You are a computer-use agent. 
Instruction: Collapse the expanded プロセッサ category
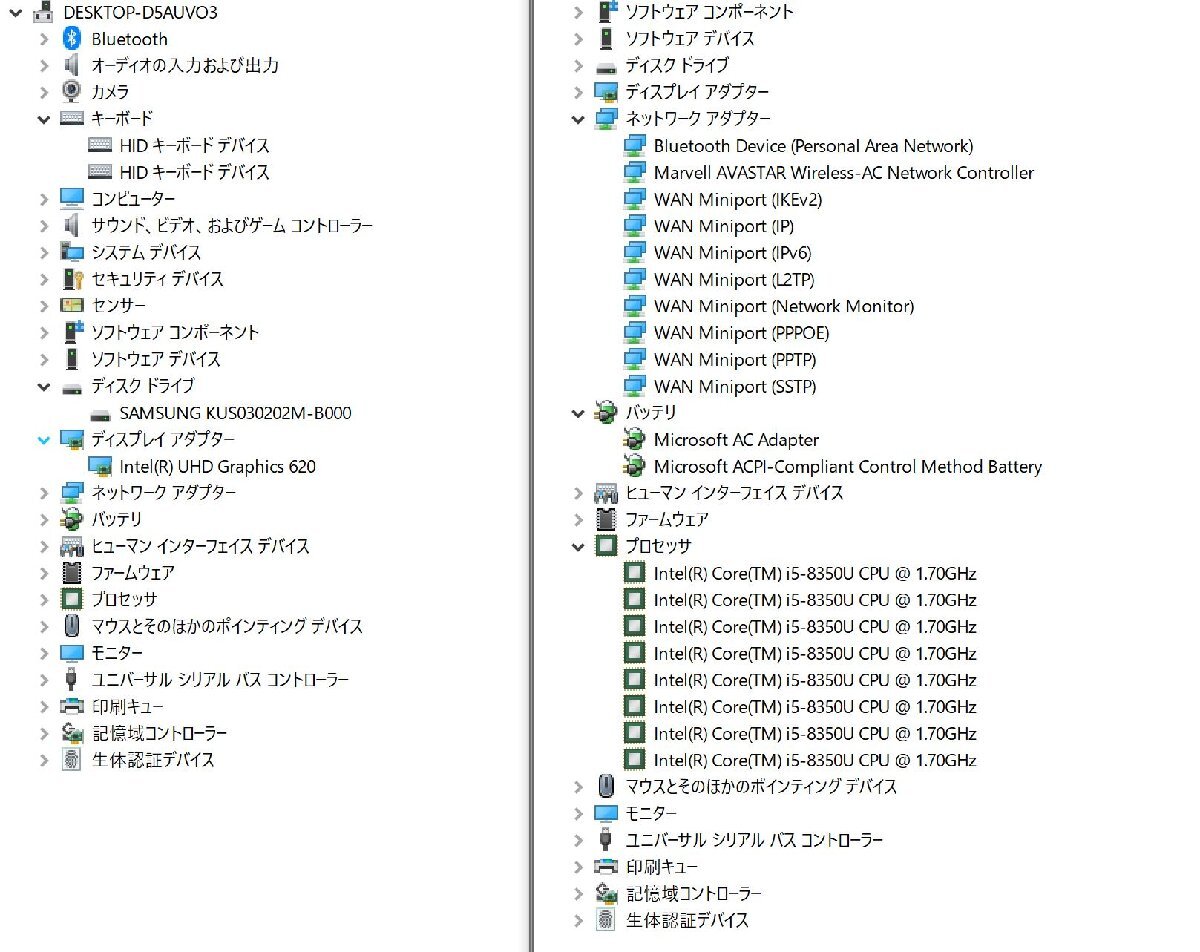pyautogui.click(x=578, y=546)
